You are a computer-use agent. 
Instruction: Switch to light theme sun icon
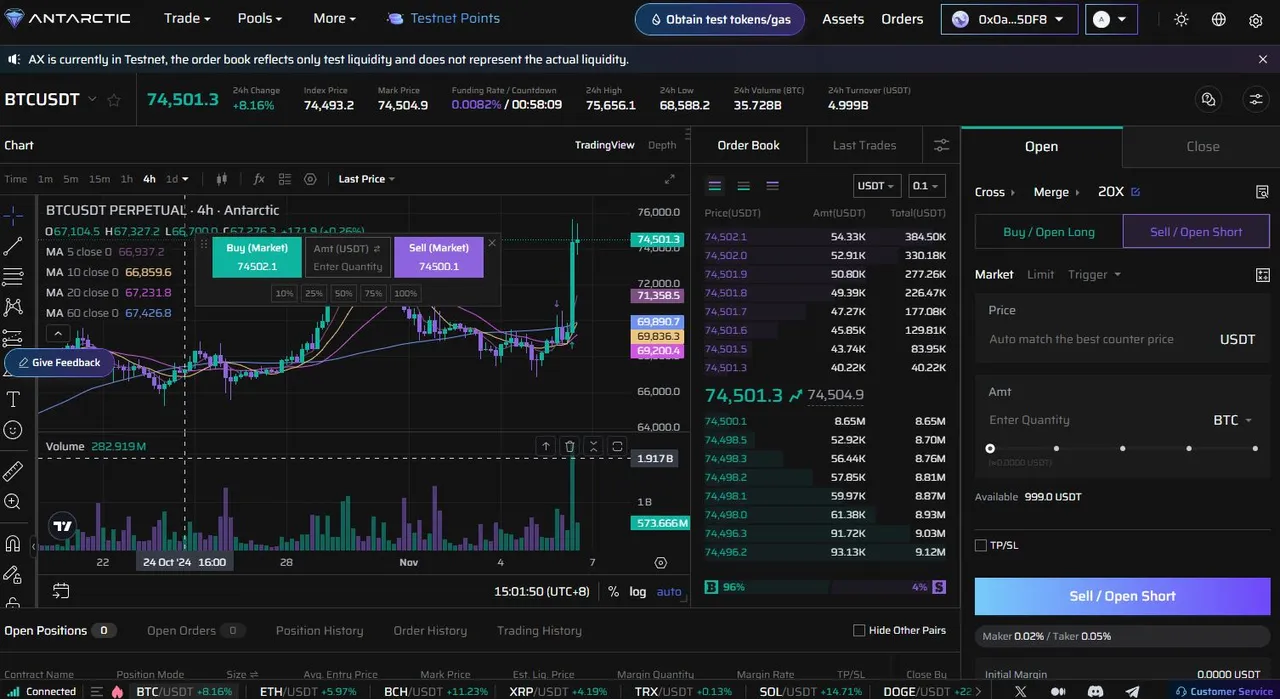(x=1181, y=19)
